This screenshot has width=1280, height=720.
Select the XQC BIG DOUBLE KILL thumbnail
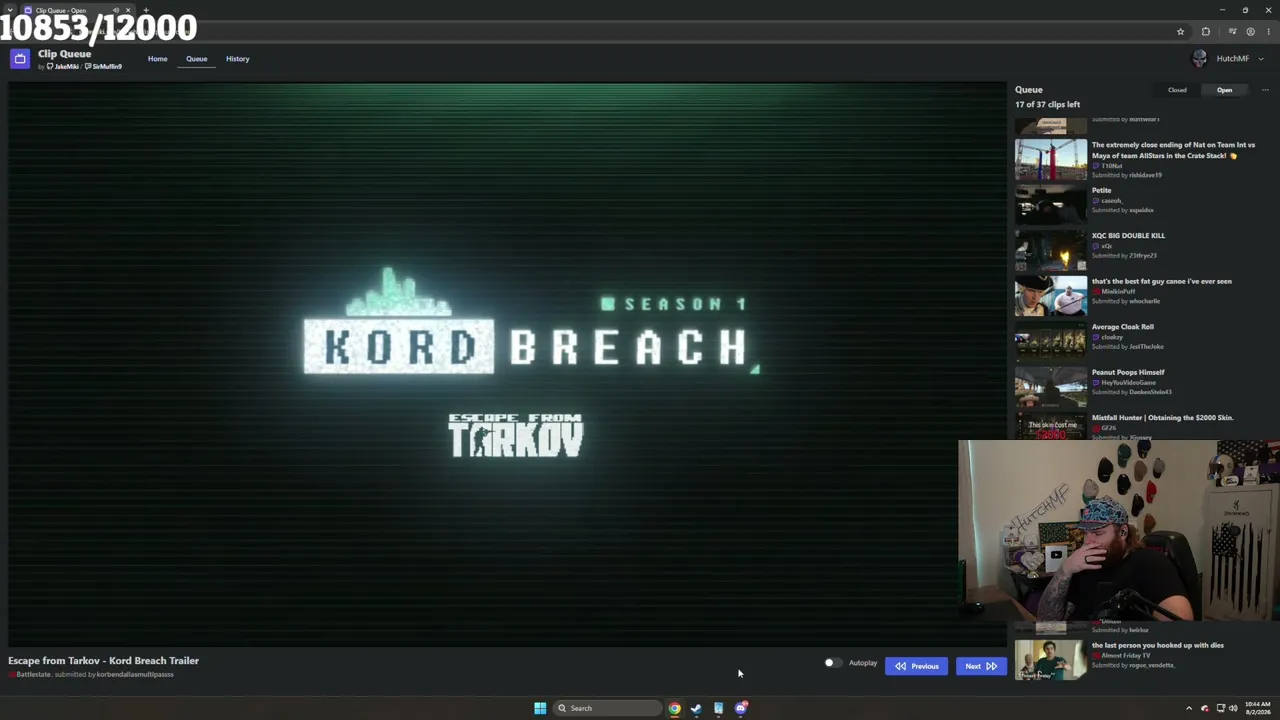pyautogui.click(x=1051, y=251)
